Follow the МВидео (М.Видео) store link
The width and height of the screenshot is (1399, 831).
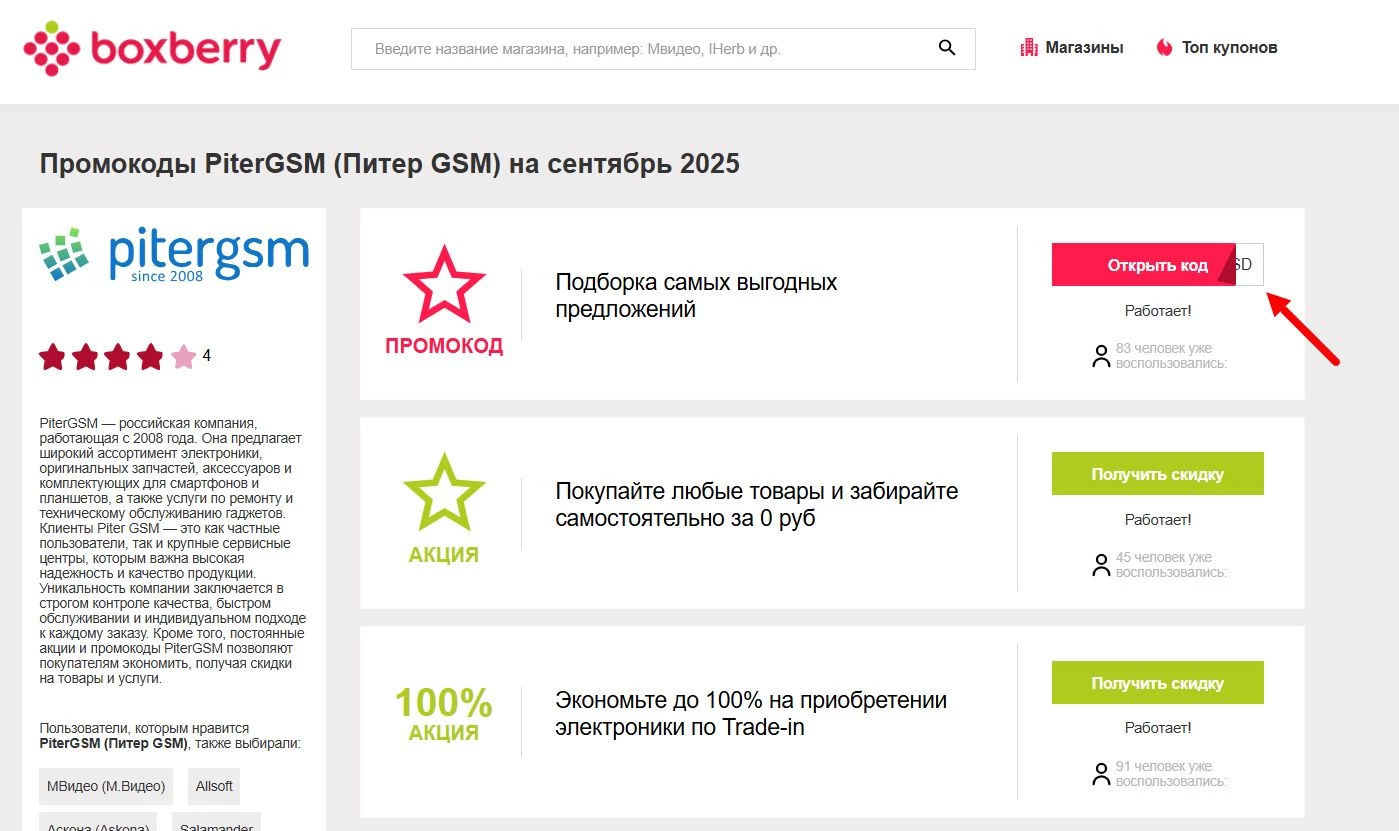tap(104, 787)
